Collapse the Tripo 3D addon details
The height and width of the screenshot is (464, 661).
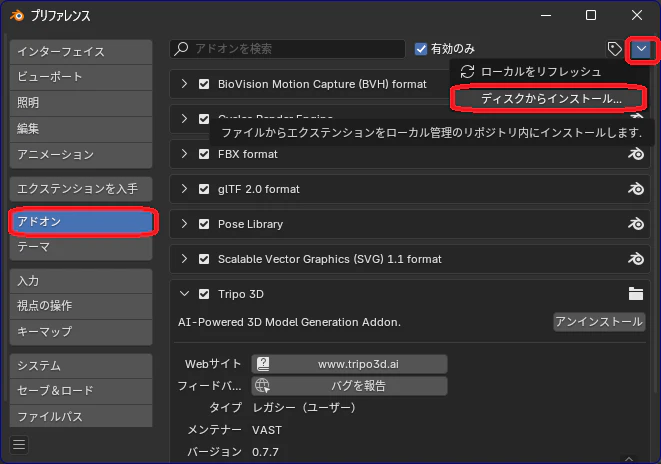[184, 294]
